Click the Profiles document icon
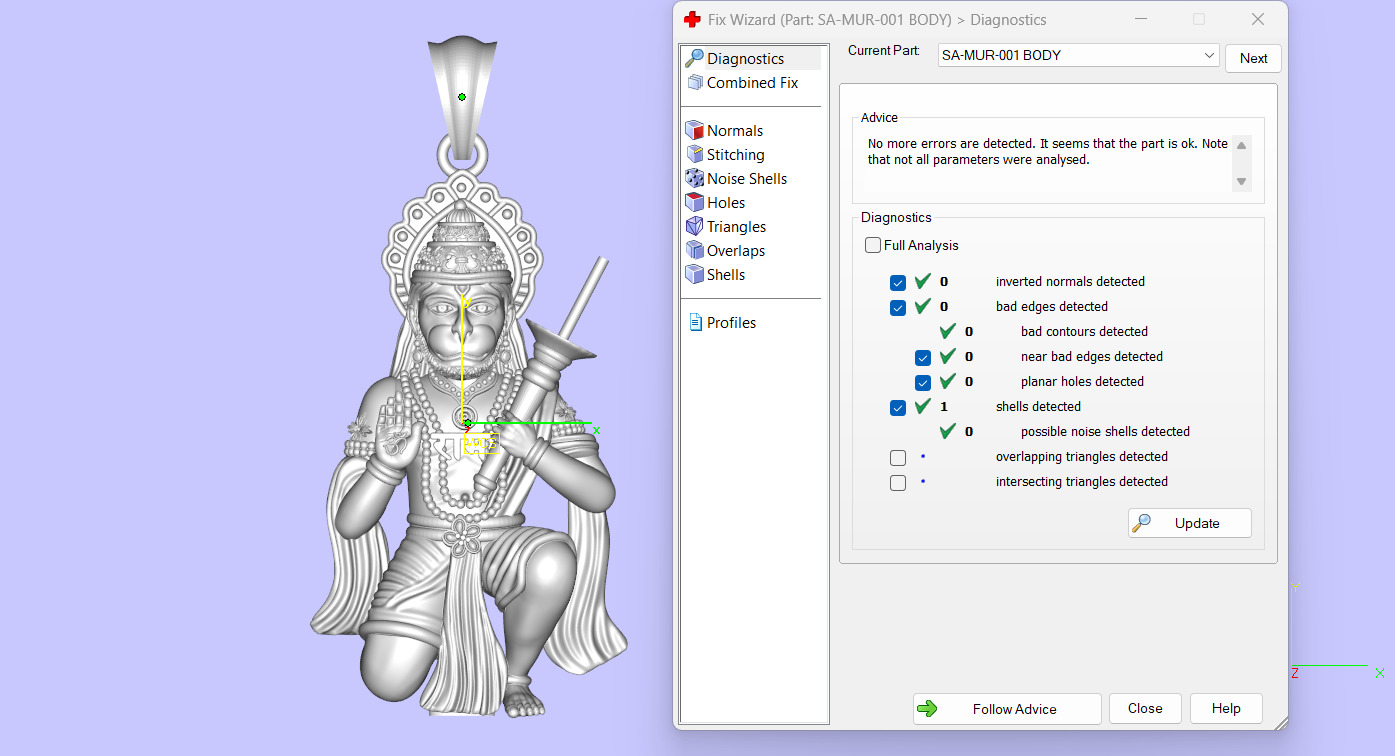The width and height of the screenshot is (1395, 756). pos(695,323)
